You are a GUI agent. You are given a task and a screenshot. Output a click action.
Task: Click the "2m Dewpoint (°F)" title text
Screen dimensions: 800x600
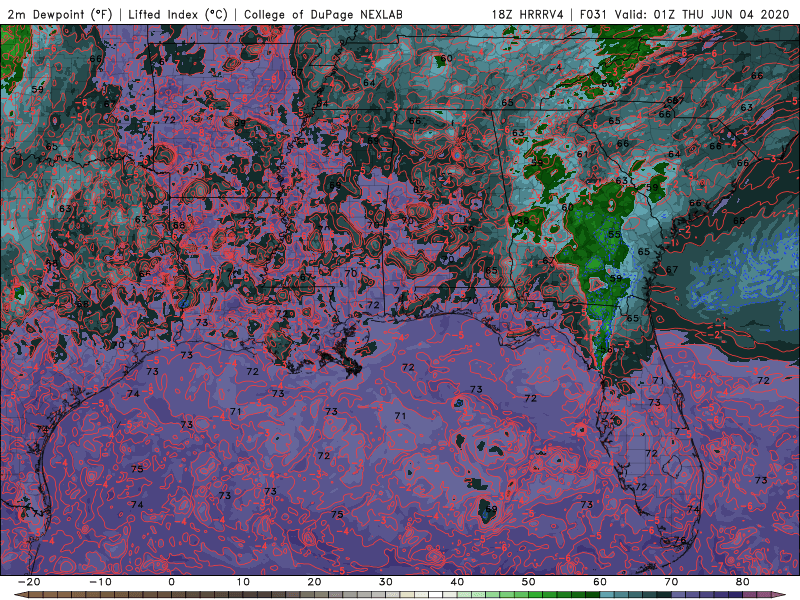pos(59,14)
